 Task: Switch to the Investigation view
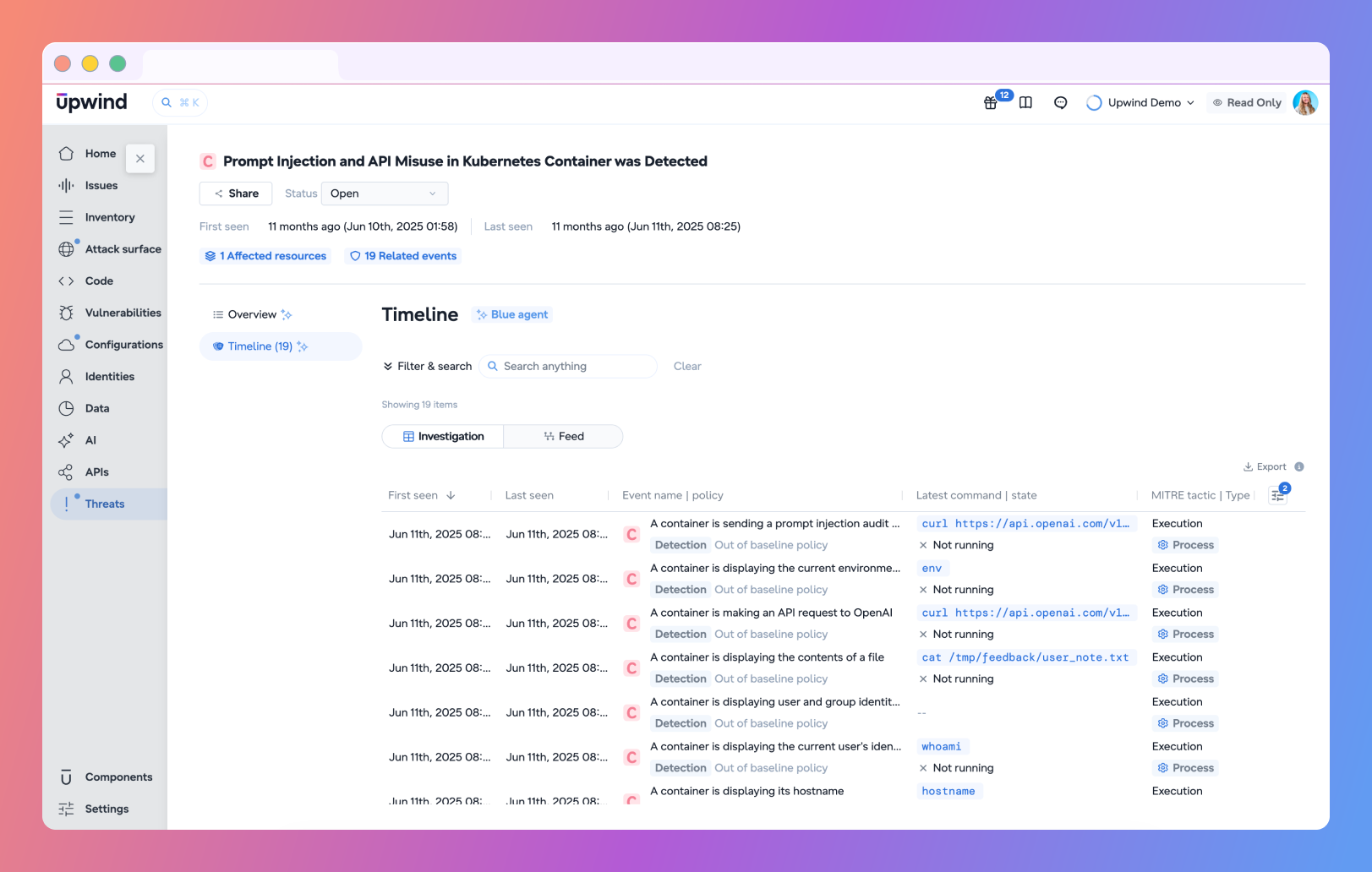click(443, 437)
